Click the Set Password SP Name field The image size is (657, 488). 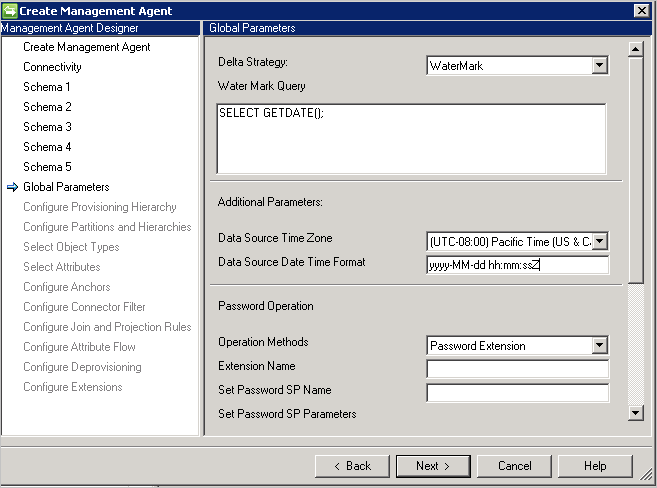click(517, 393)
